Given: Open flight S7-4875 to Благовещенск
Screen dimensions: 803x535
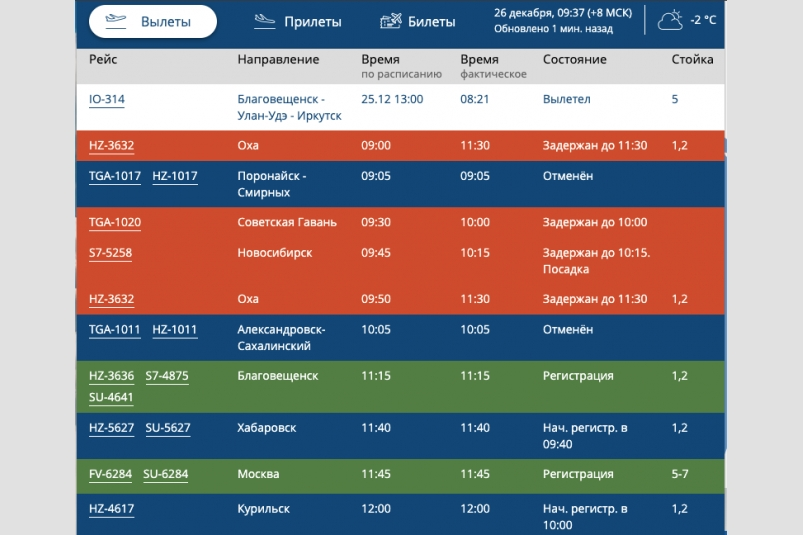Looking at the screenshot, I should pos(167,376).
